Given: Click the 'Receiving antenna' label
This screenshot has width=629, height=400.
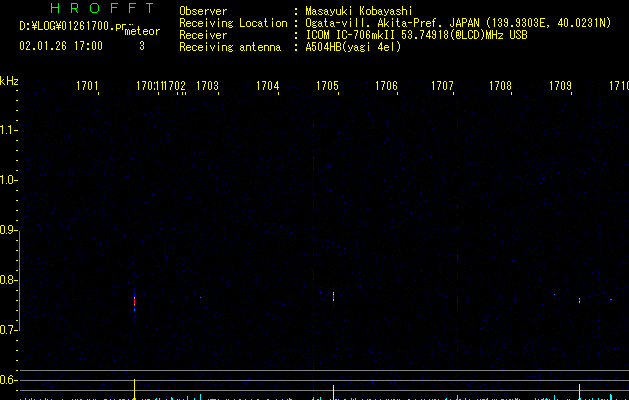Looking at the screenshot, I should (x=230, y=47).
